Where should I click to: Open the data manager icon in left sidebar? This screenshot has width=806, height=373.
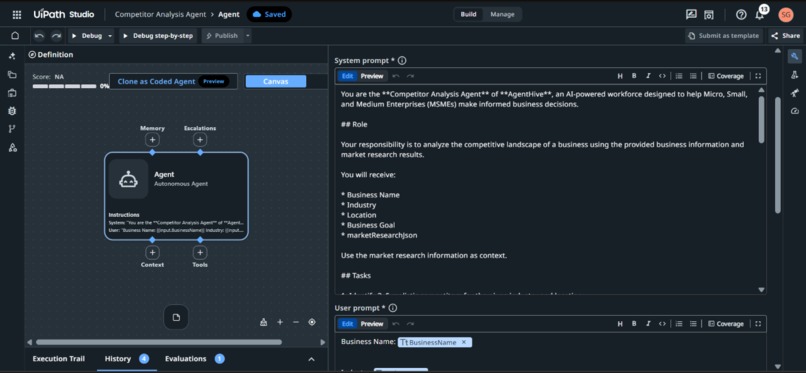click(12, 93)
